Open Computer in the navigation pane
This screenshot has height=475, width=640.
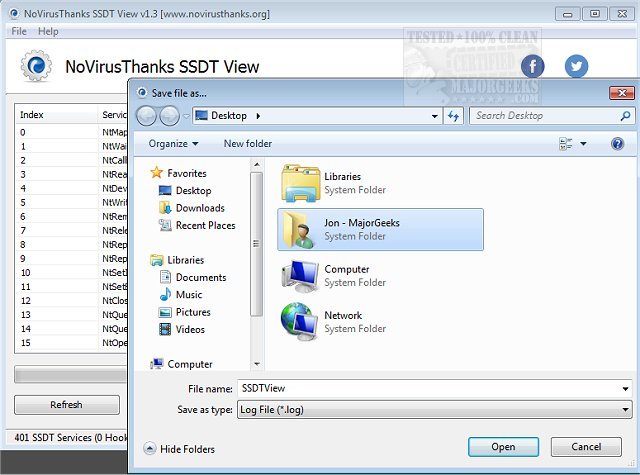(181, 364)
